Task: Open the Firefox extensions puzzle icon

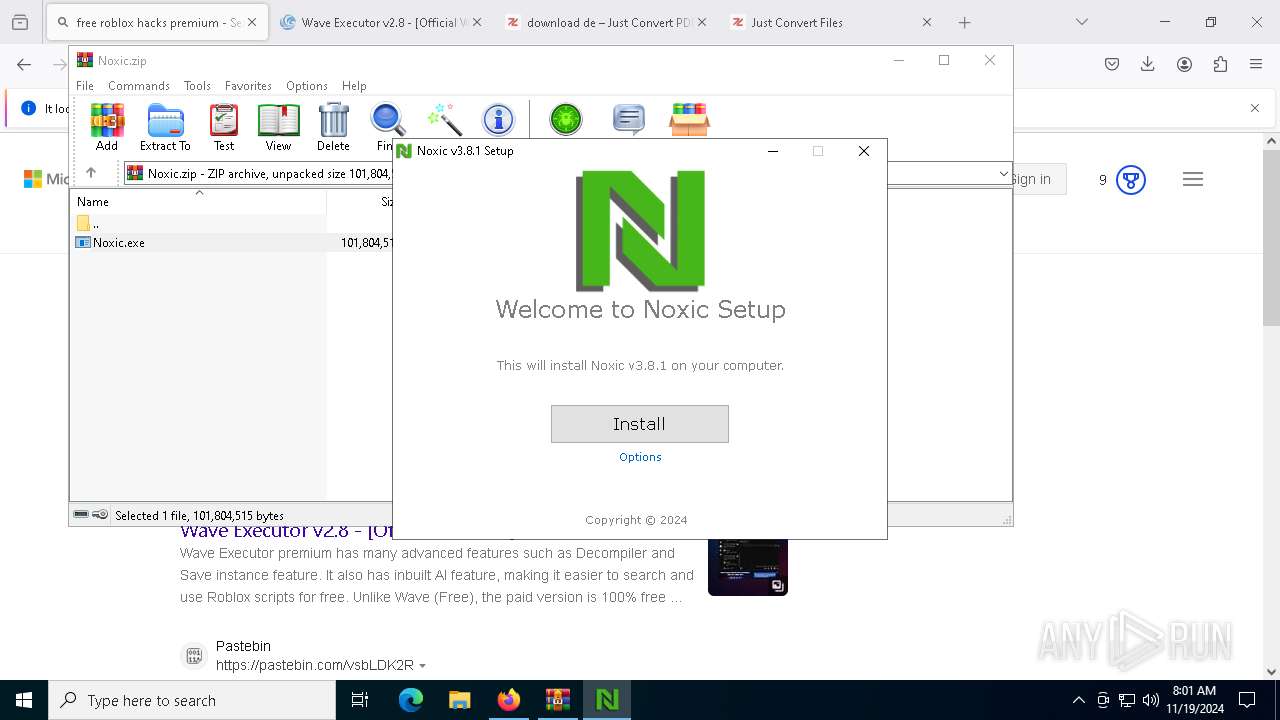Action: [1220, 64]
